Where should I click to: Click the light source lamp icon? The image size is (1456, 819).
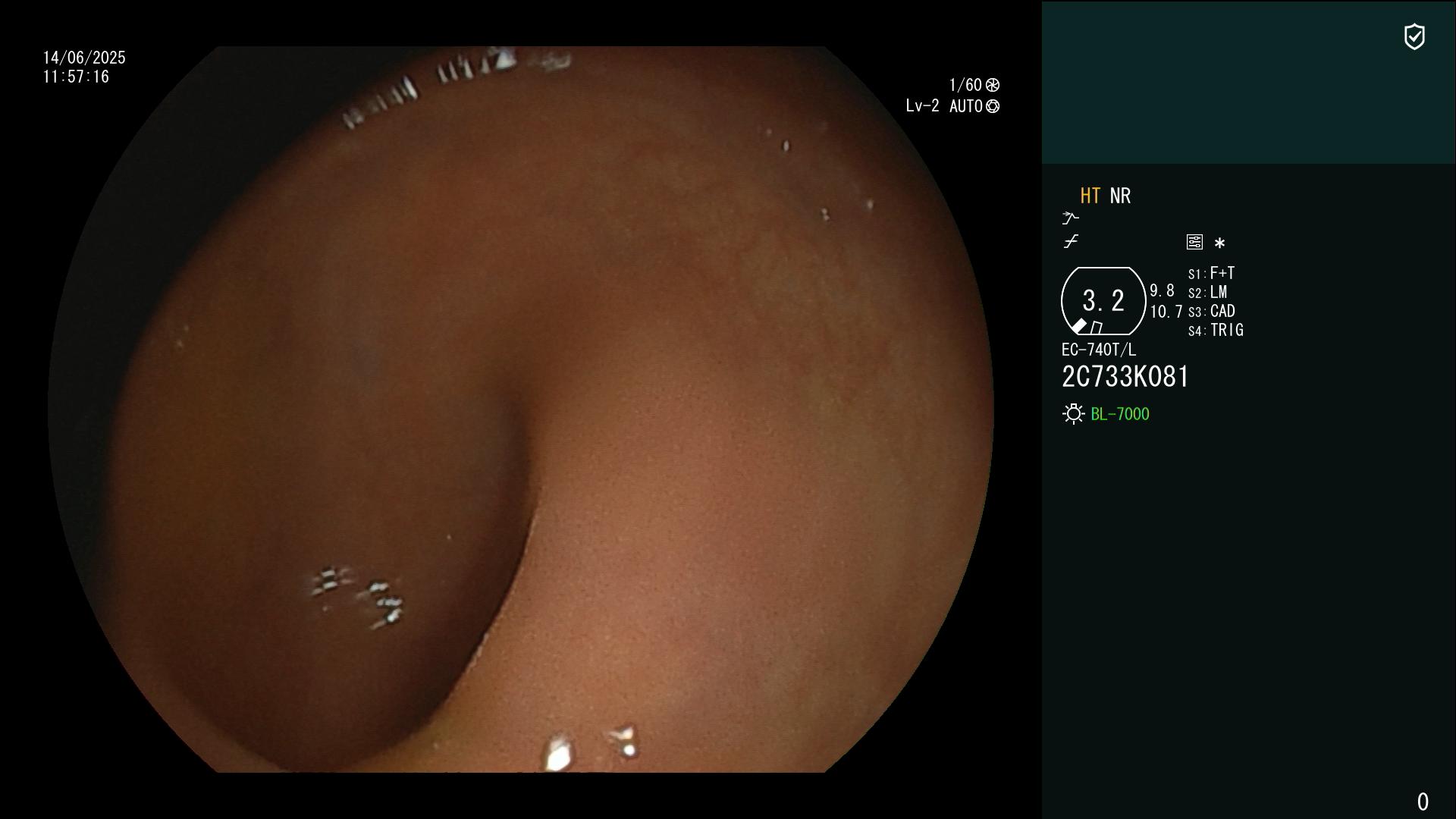coord(1074,414)
